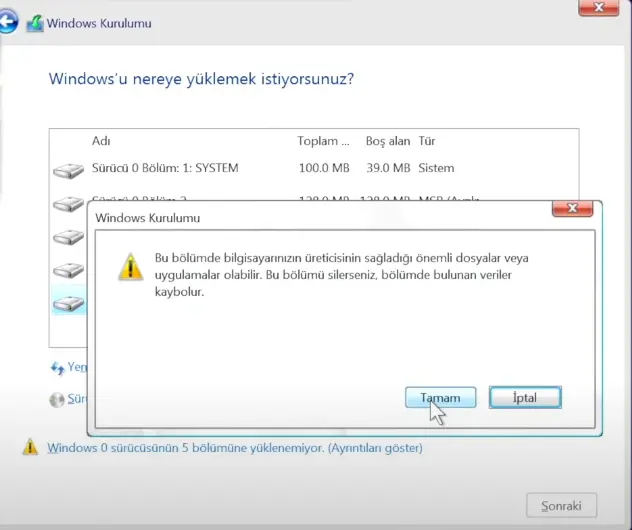Click the 'Sistem' type cell
The width and height of the screenshot is (632, 530).
click(x=436, y=168)
